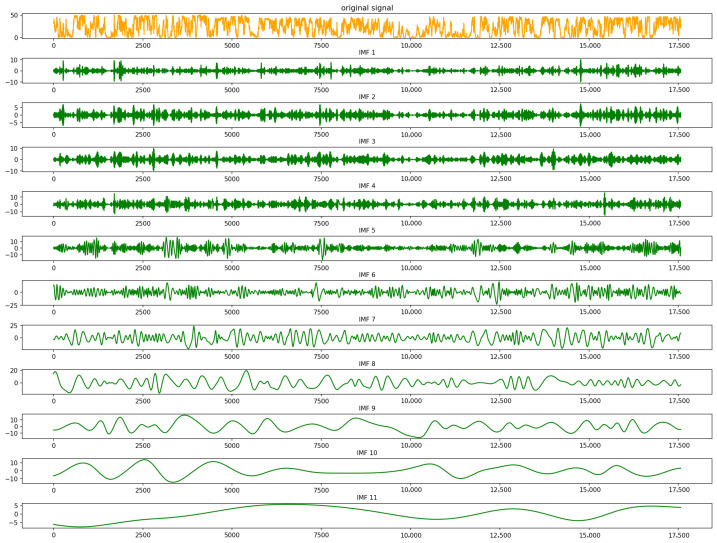Viewport: 717px width, 543px height.
Task: Click the '-25' y-axis label of IMF 6
Action: (x=12, y=305)
